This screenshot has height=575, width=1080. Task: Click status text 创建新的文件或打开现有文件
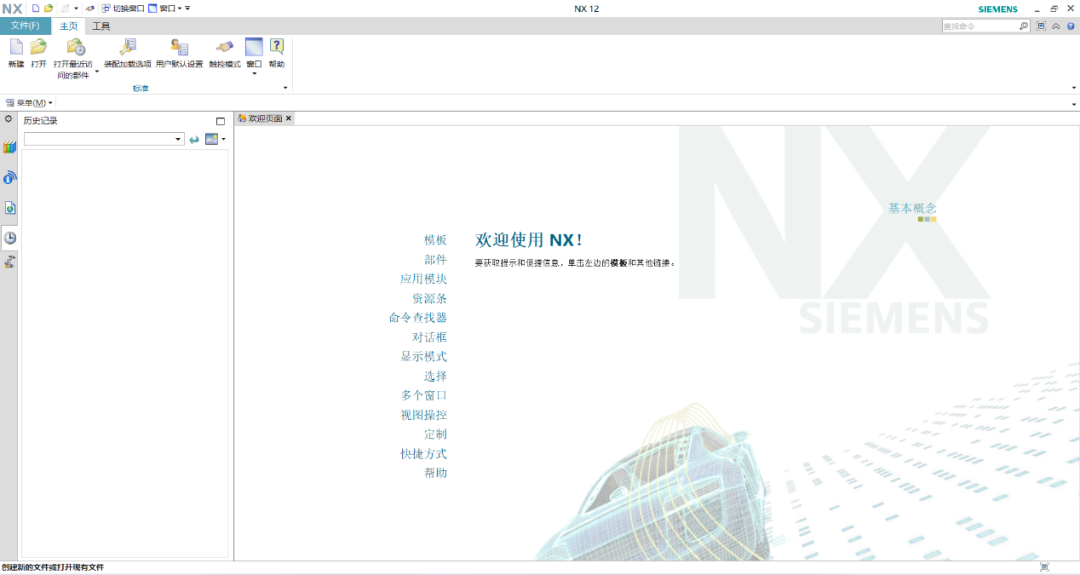[x=53, y=567]
